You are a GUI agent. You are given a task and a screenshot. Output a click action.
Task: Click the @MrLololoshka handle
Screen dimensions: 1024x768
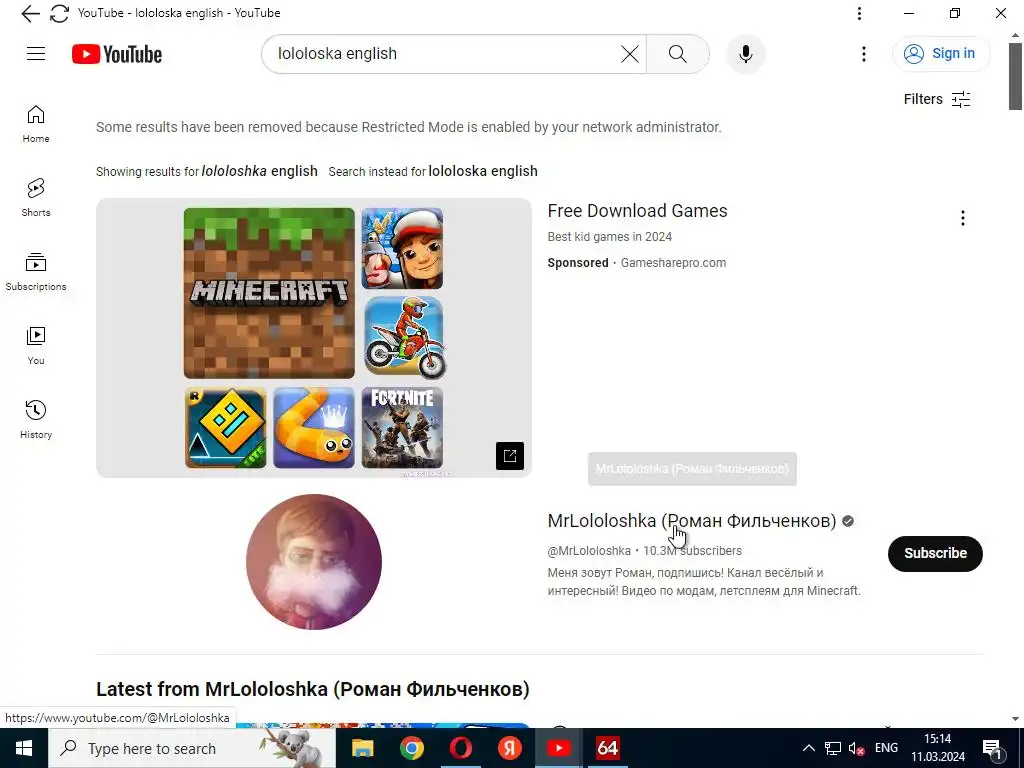(589, 551)
